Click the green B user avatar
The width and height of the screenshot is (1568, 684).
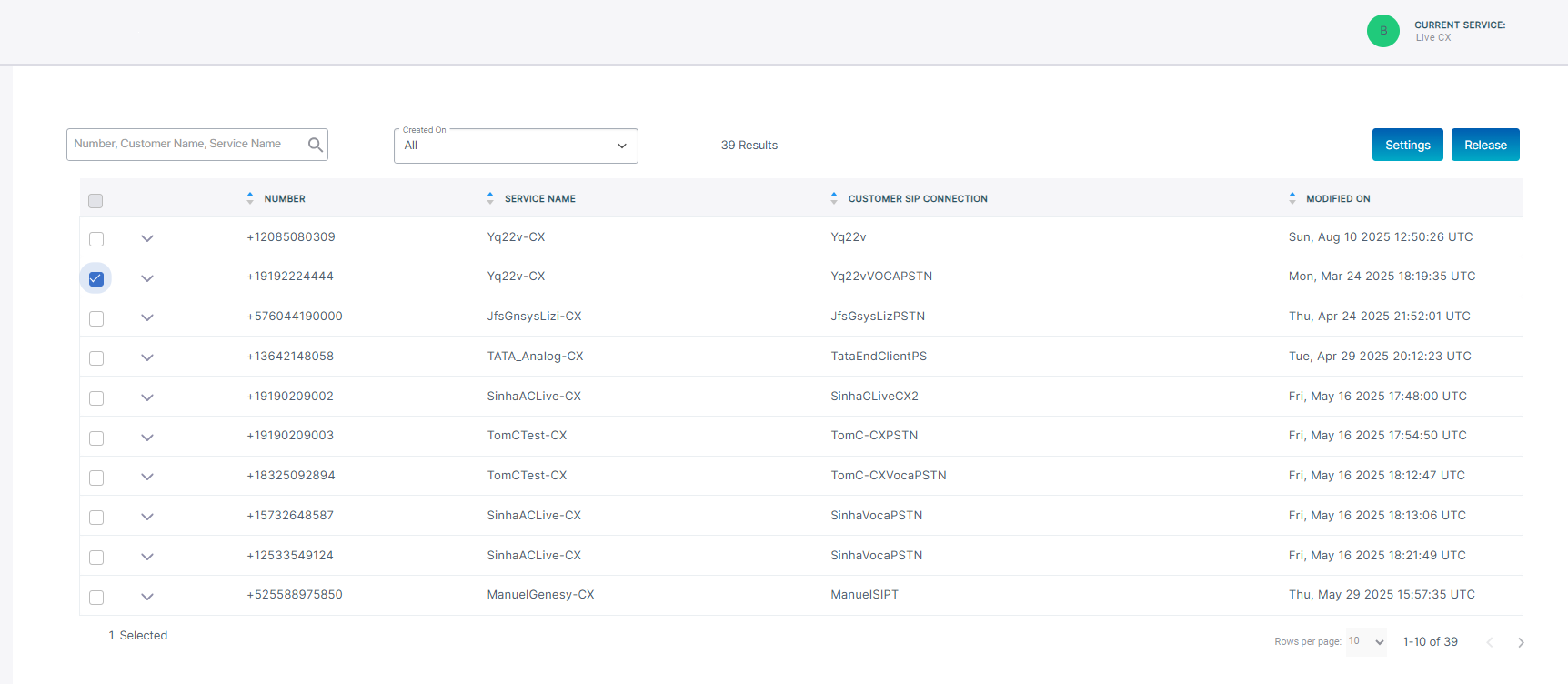(1382, 31)
